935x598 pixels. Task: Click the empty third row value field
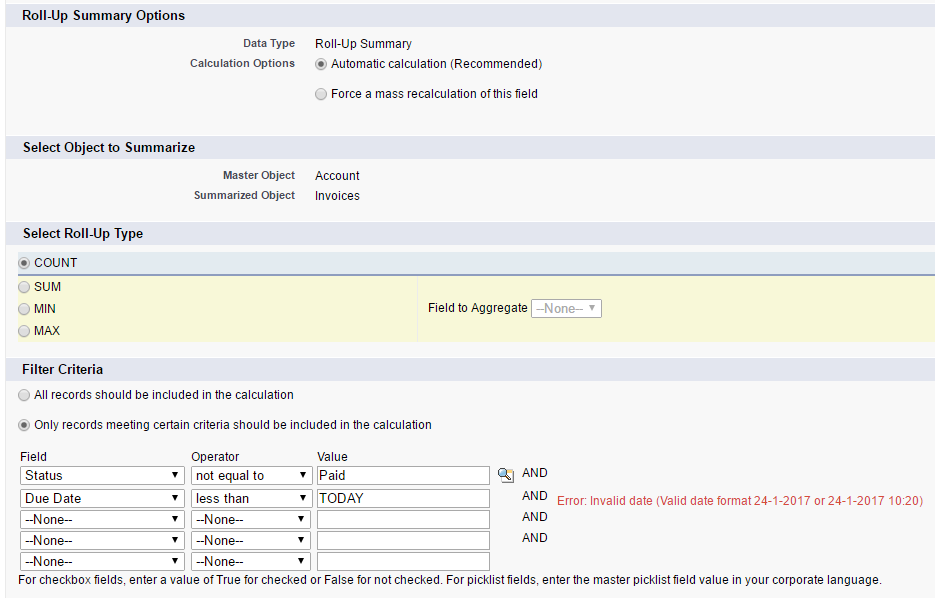(x=403, y=520)
